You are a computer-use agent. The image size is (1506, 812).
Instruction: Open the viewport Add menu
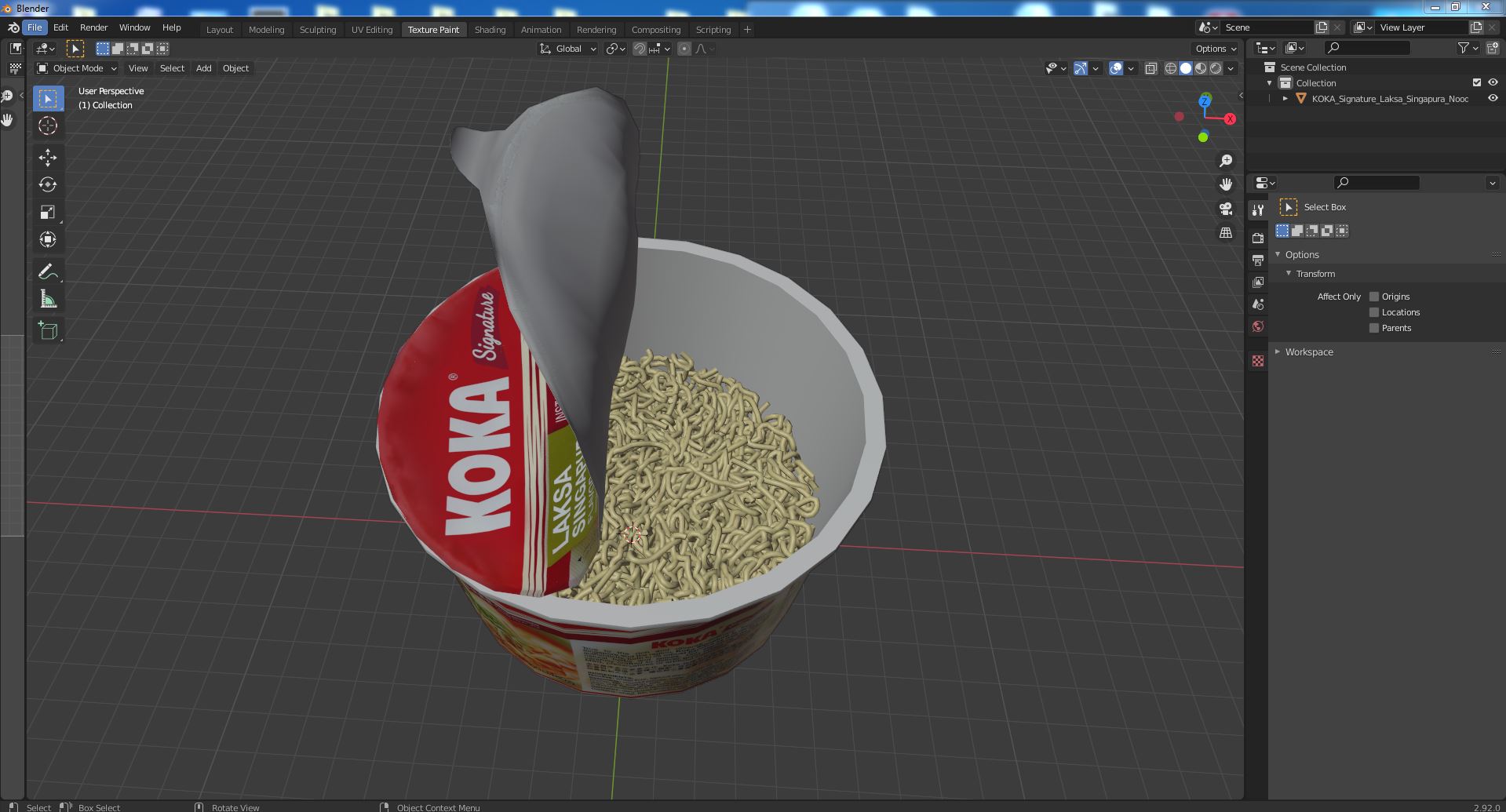(203, 68)
